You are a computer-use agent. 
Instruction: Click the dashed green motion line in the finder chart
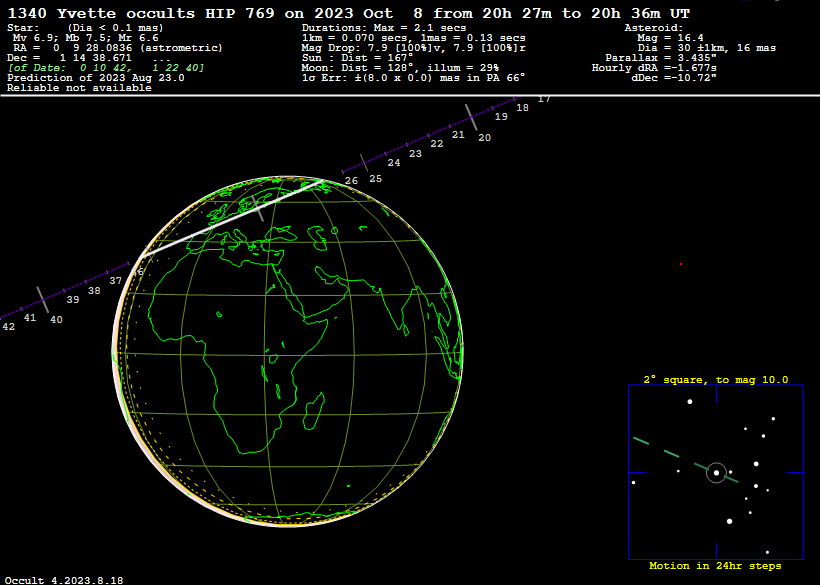point(686,460)
